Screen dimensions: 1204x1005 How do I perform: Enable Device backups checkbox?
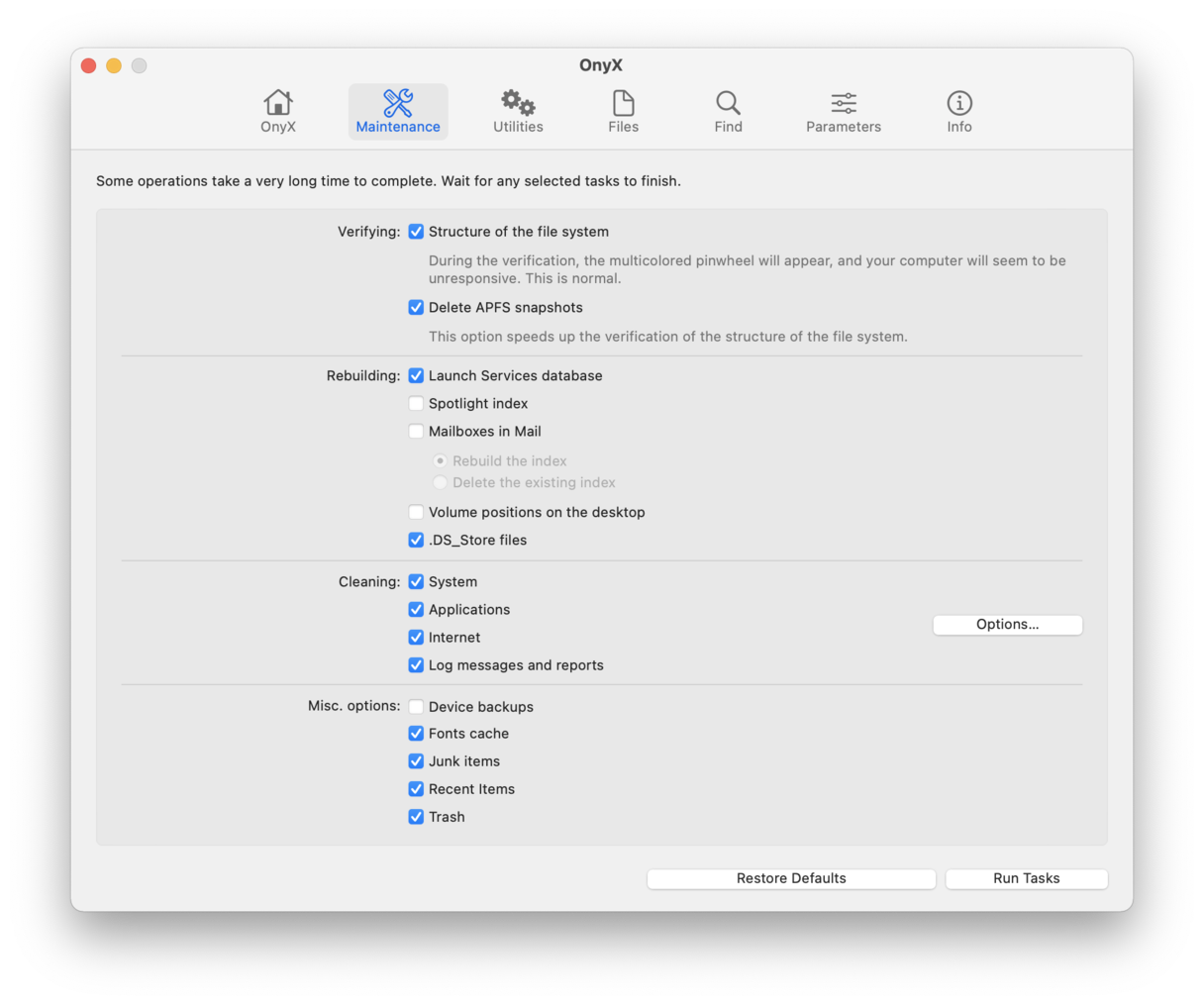(416, 707)
